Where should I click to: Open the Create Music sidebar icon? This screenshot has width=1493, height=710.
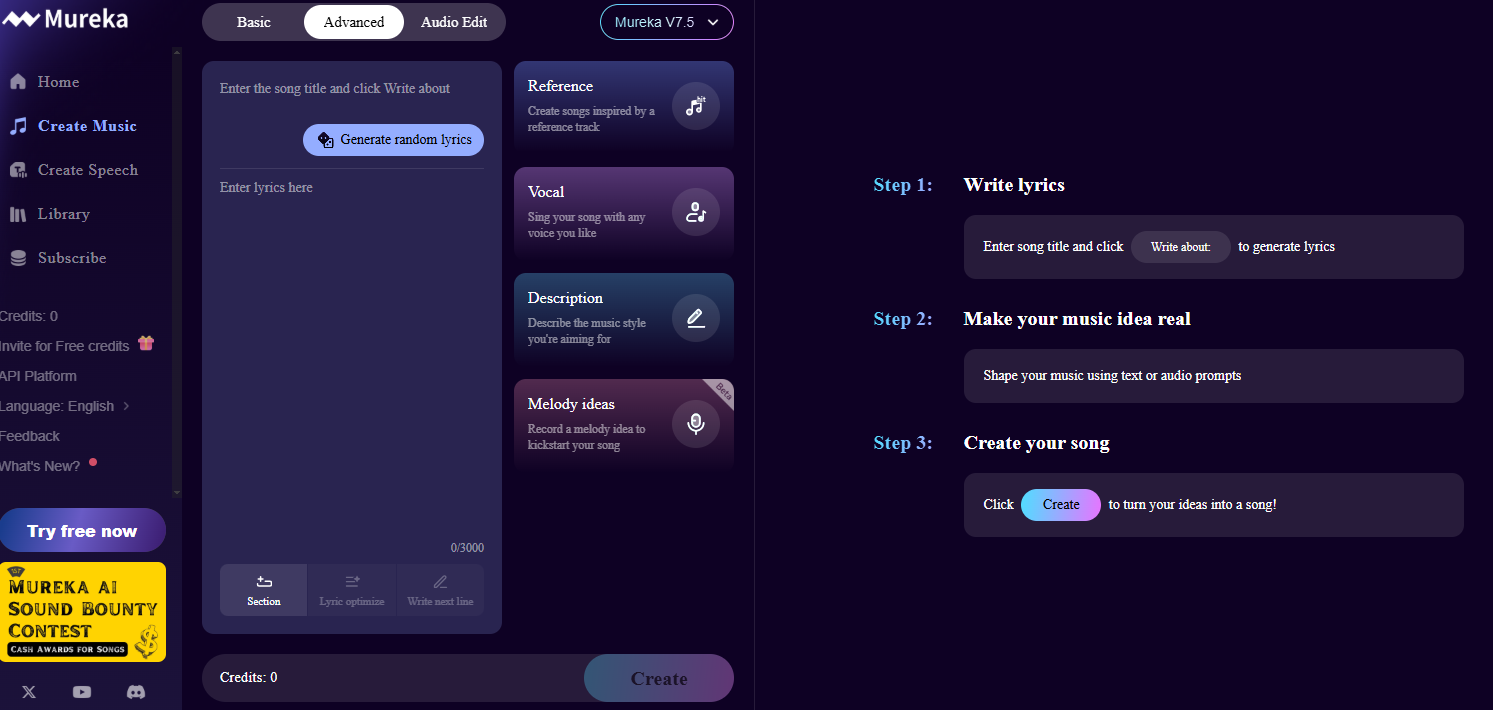[17, 125]
